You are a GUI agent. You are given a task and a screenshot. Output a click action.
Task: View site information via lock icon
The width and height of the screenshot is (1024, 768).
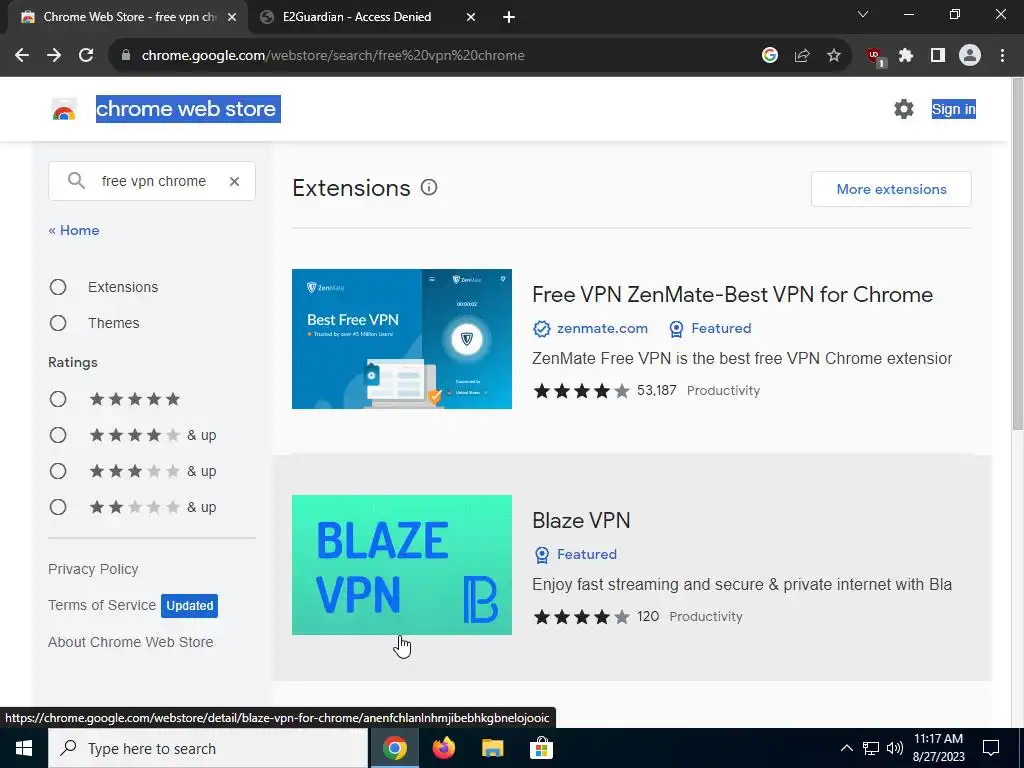tap(126, 56)
